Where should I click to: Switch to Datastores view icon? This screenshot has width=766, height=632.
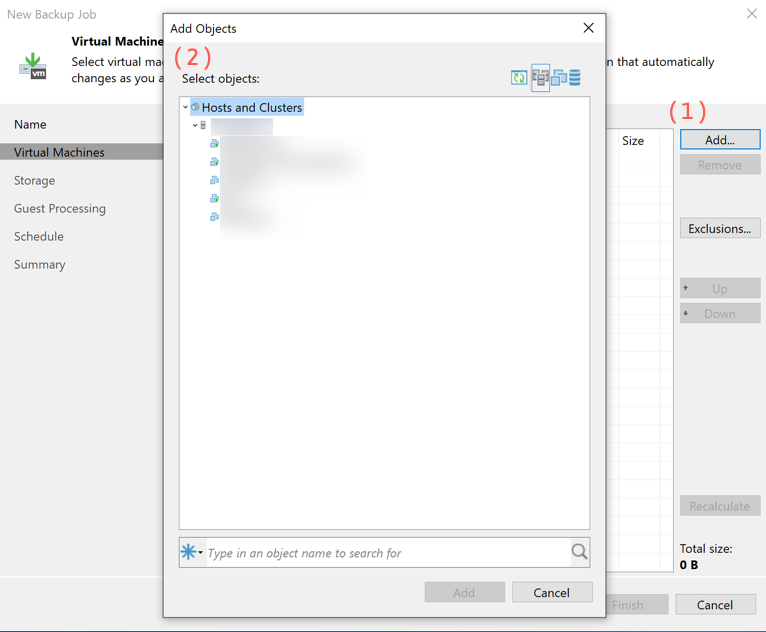pyautogui.click(x=575, y=78)
